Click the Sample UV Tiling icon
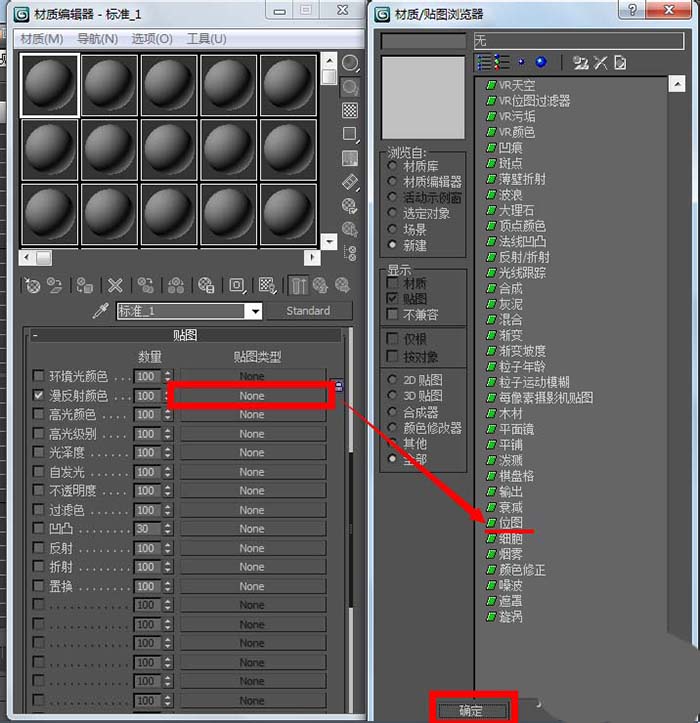 pos(350,134)
